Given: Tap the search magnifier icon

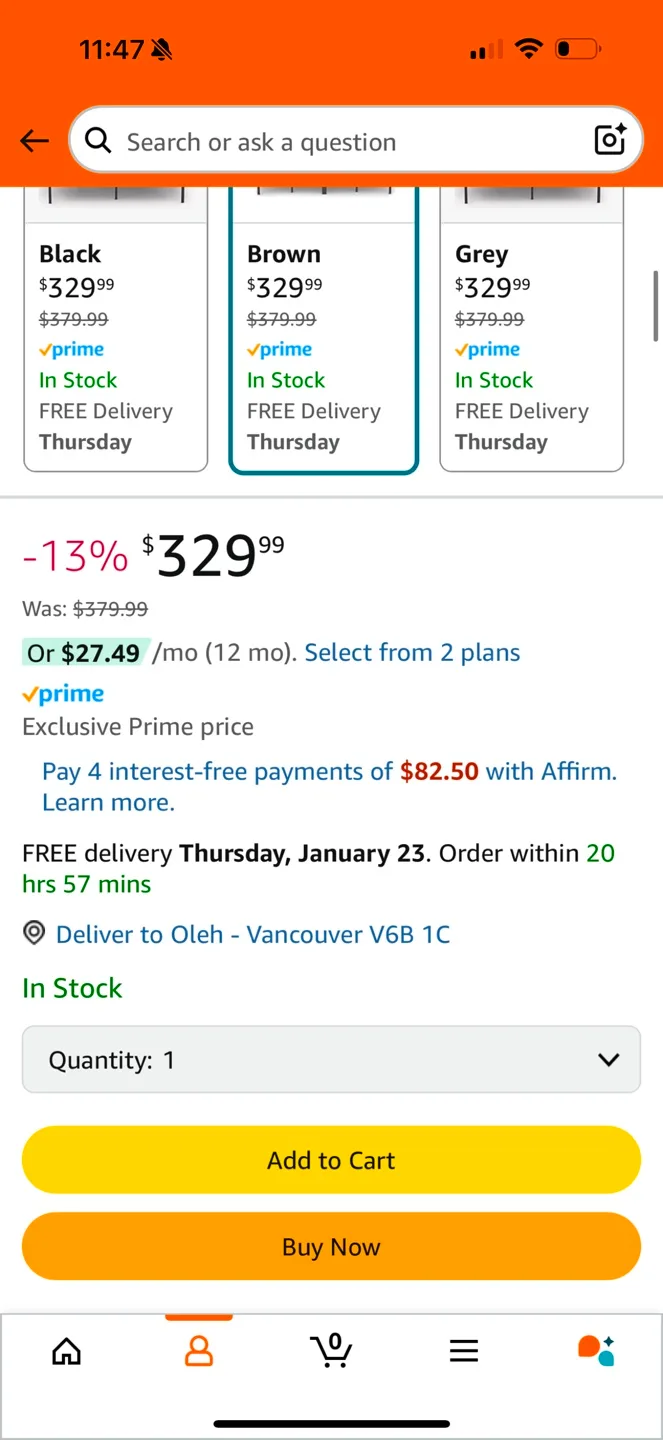Looking at the screenshot, I should coord(98,141).
